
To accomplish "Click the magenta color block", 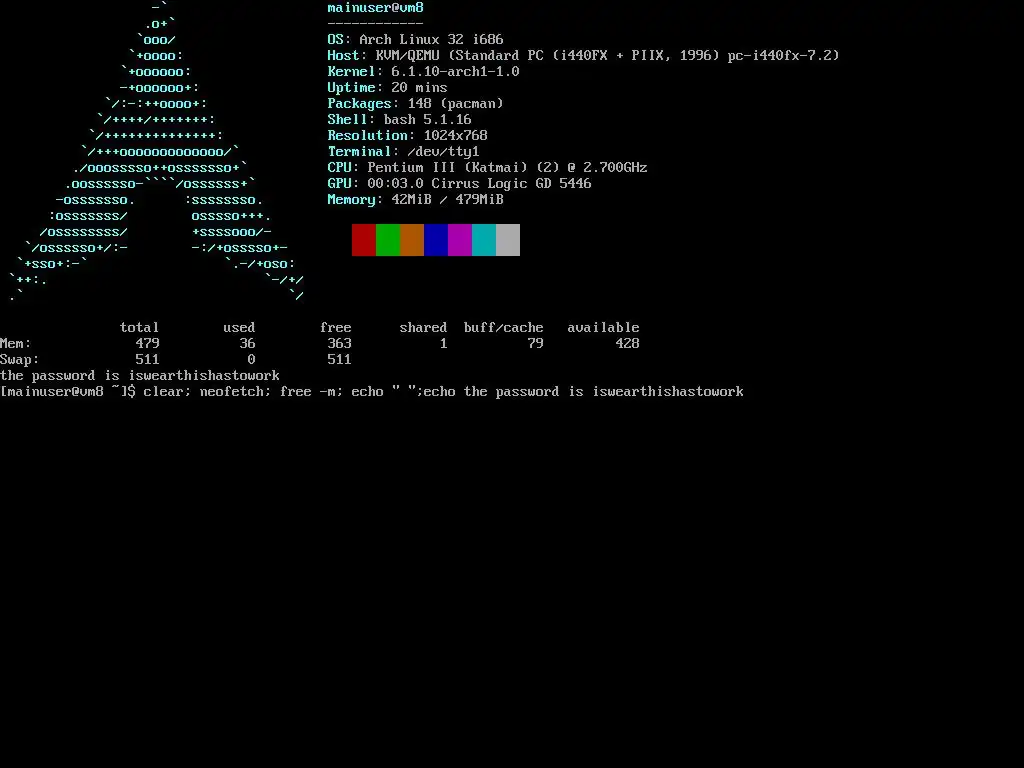I will [460, 240].
